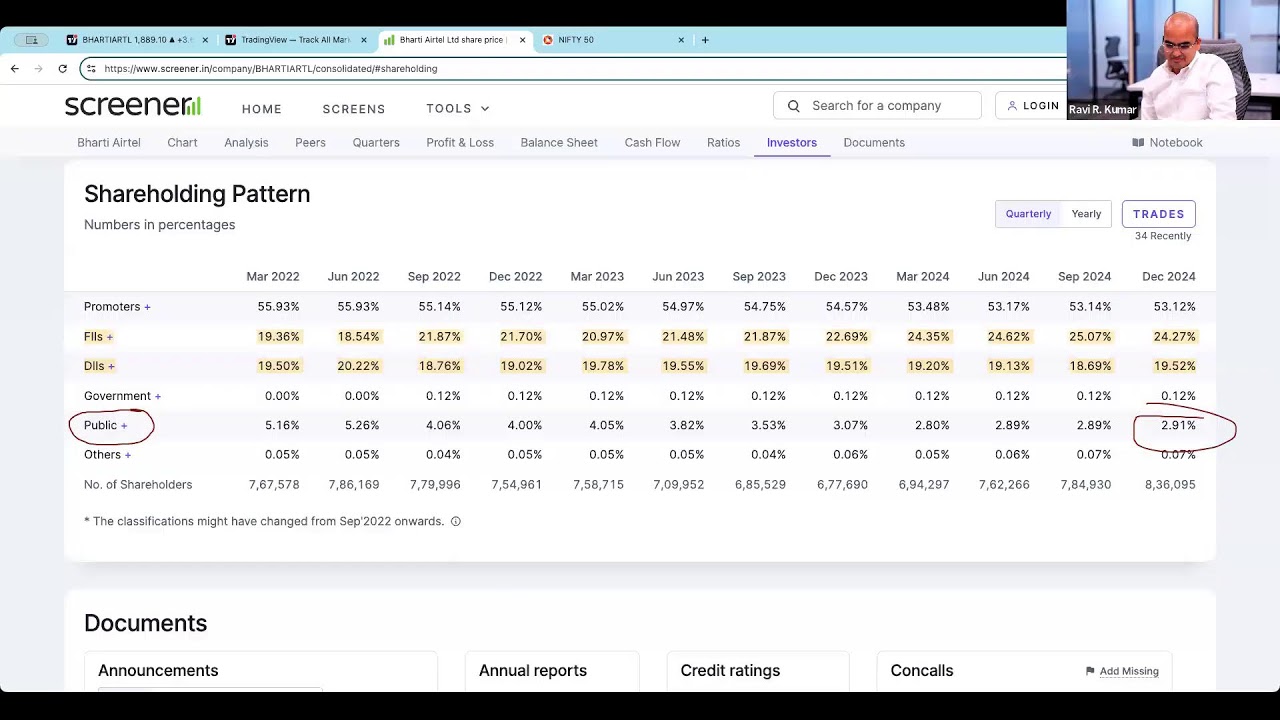Click Public value 5.16% for Mar 2022
The height and width of the screenshot is (720, 1280).
(x=282, y=426)
